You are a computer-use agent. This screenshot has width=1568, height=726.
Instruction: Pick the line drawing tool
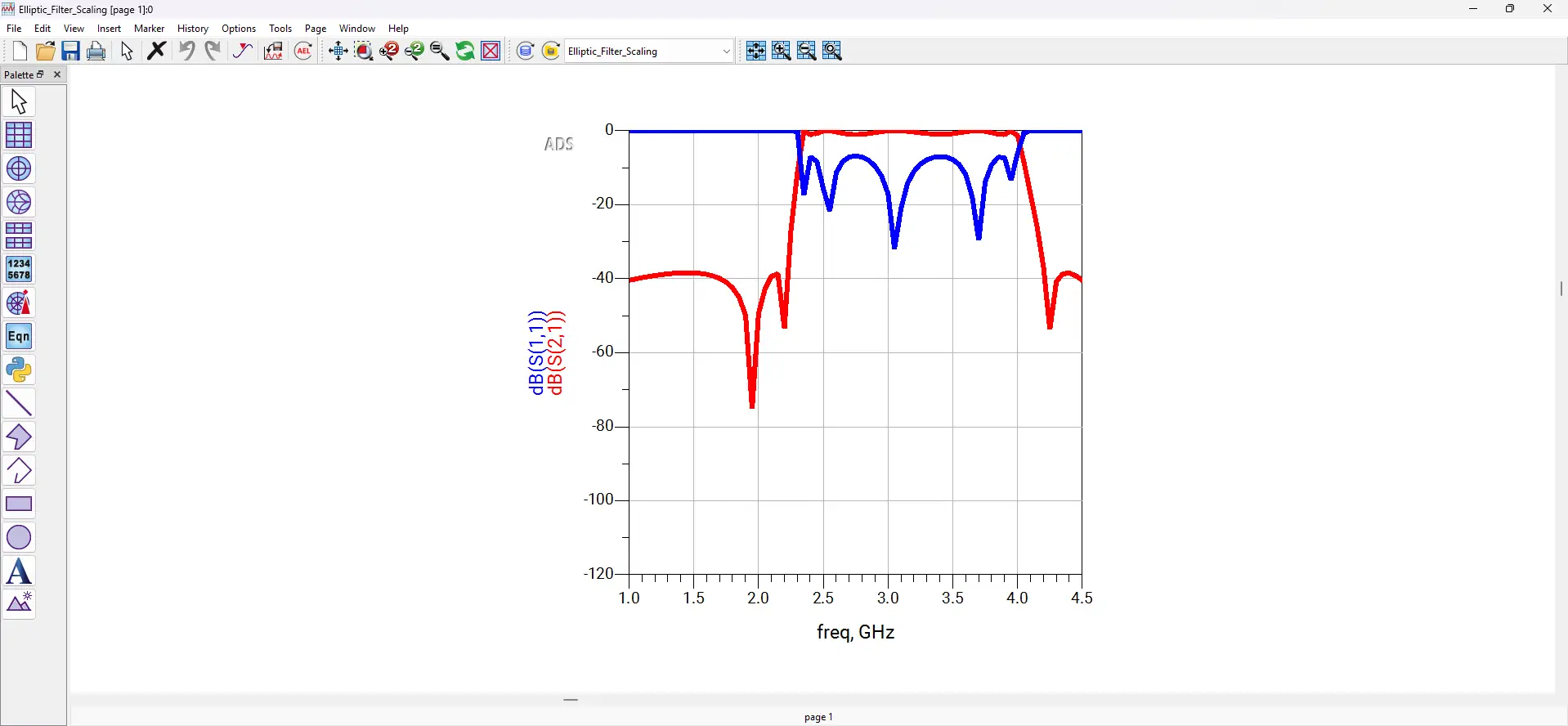pyautogui.click(x=19, y=403)
